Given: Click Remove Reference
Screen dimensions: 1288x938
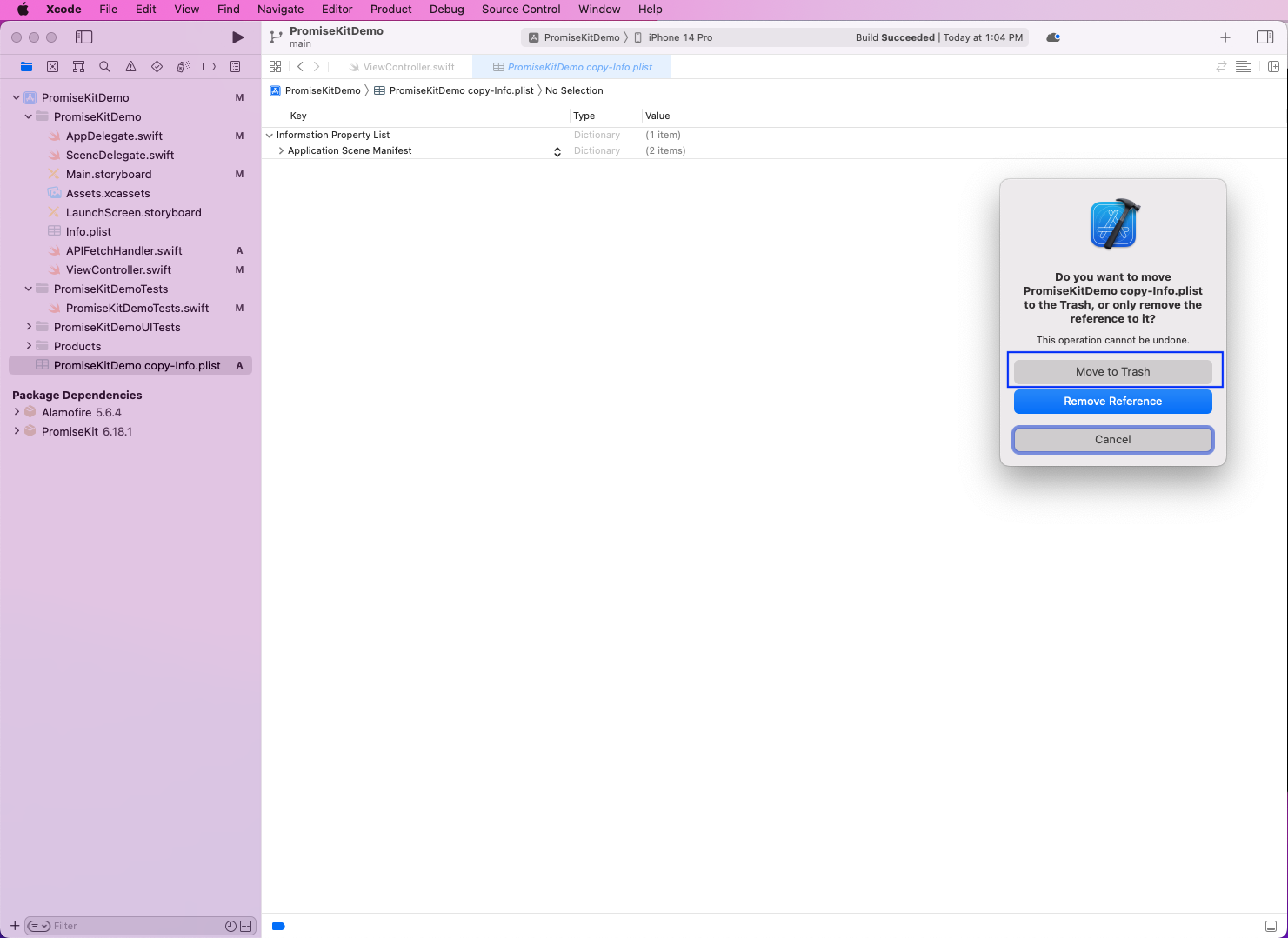Looking at the screenshot, I should pos(1113,401).
